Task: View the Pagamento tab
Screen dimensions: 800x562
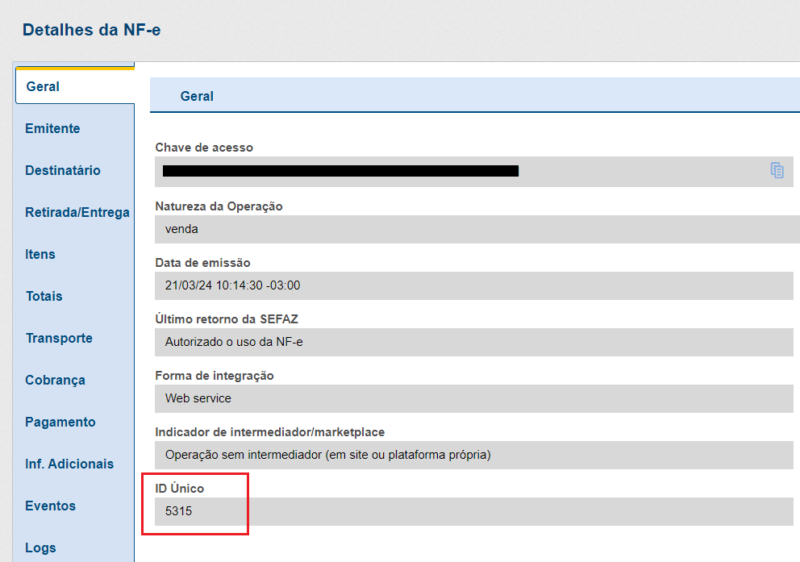Action: click(60, 423)
